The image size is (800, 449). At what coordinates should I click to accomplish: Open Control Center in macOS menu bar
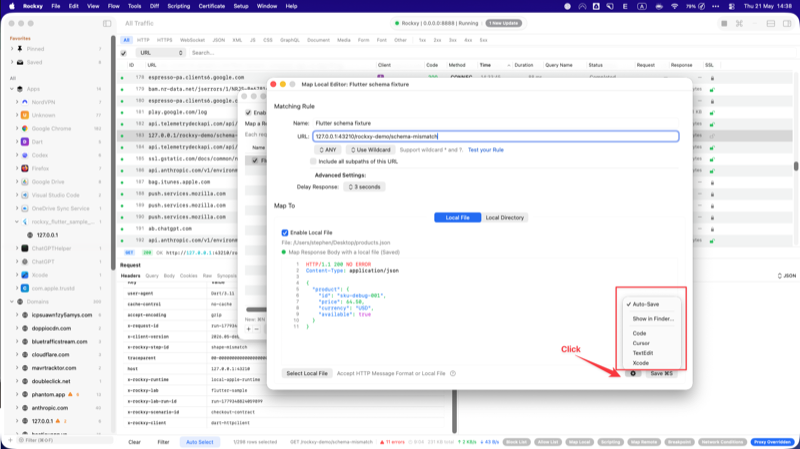tap(732, 6)
